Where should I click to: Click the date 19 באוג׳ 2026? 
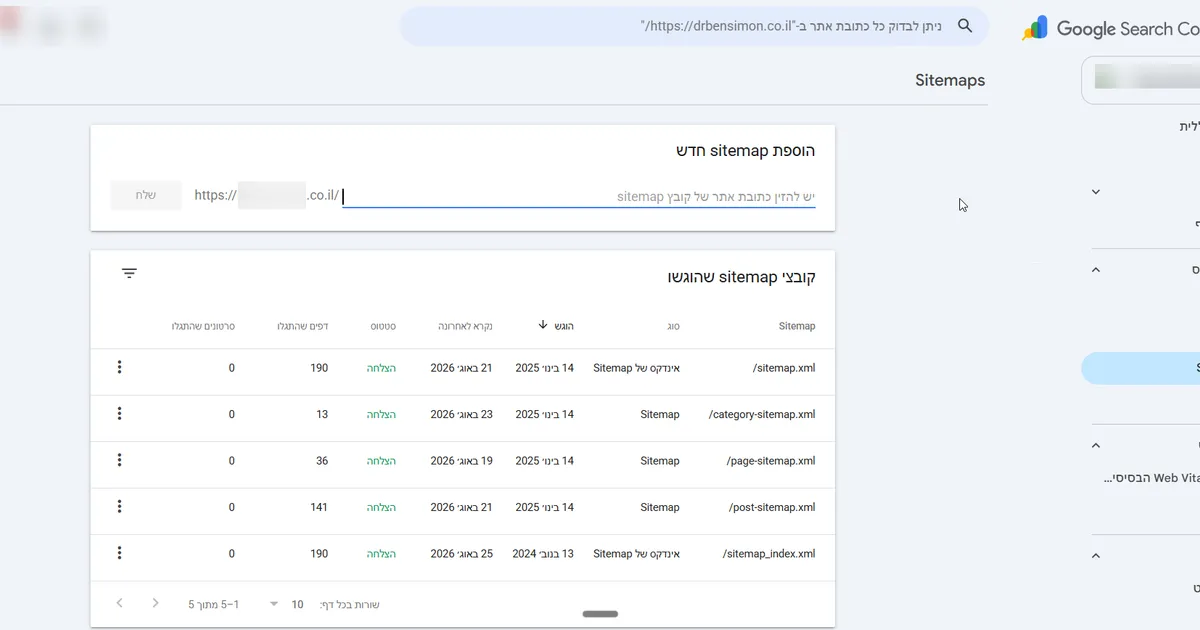(461, 461)
